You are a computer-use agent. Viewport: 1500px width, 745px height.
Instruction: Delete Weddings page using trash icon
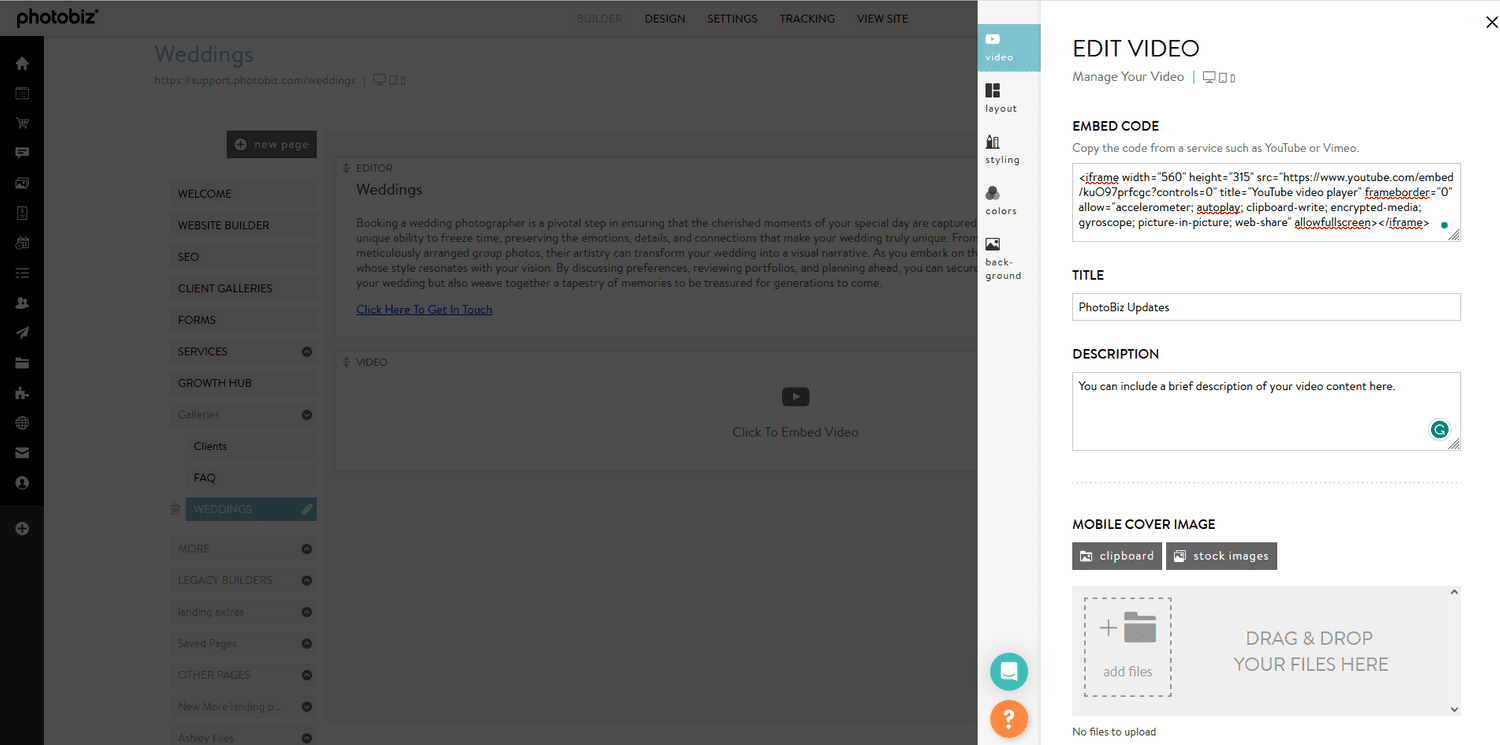[x=176, y=509]
